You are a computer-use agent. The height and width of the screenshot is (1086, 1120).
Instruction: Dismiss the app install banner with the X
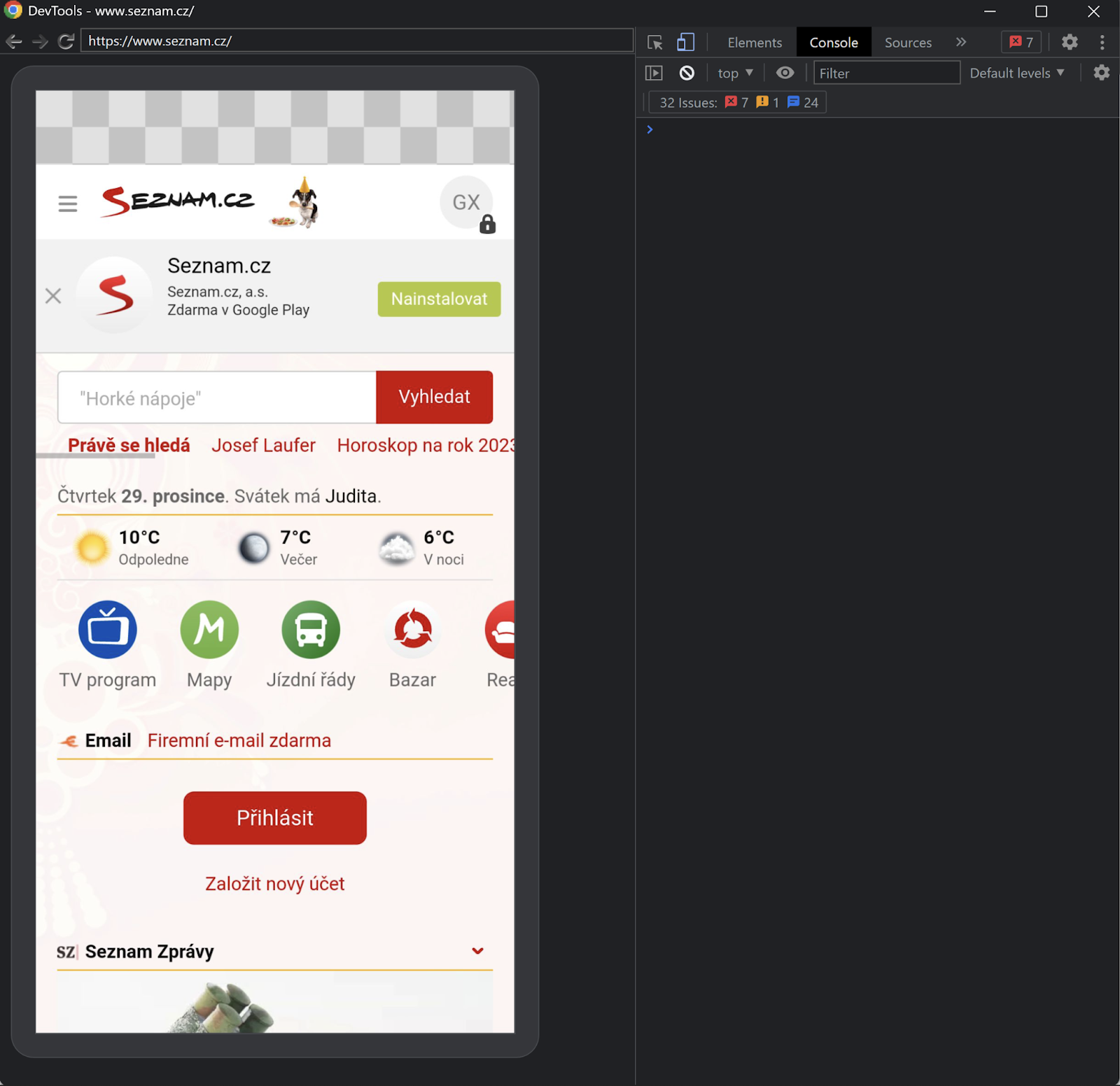(53, 295)
